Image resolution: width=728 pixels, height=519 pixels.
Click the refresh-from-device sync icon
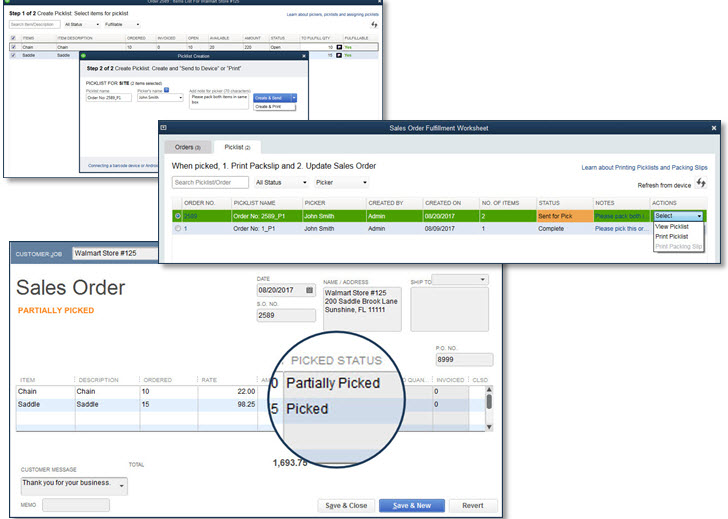pyautogui.click(x=701, y=183)
